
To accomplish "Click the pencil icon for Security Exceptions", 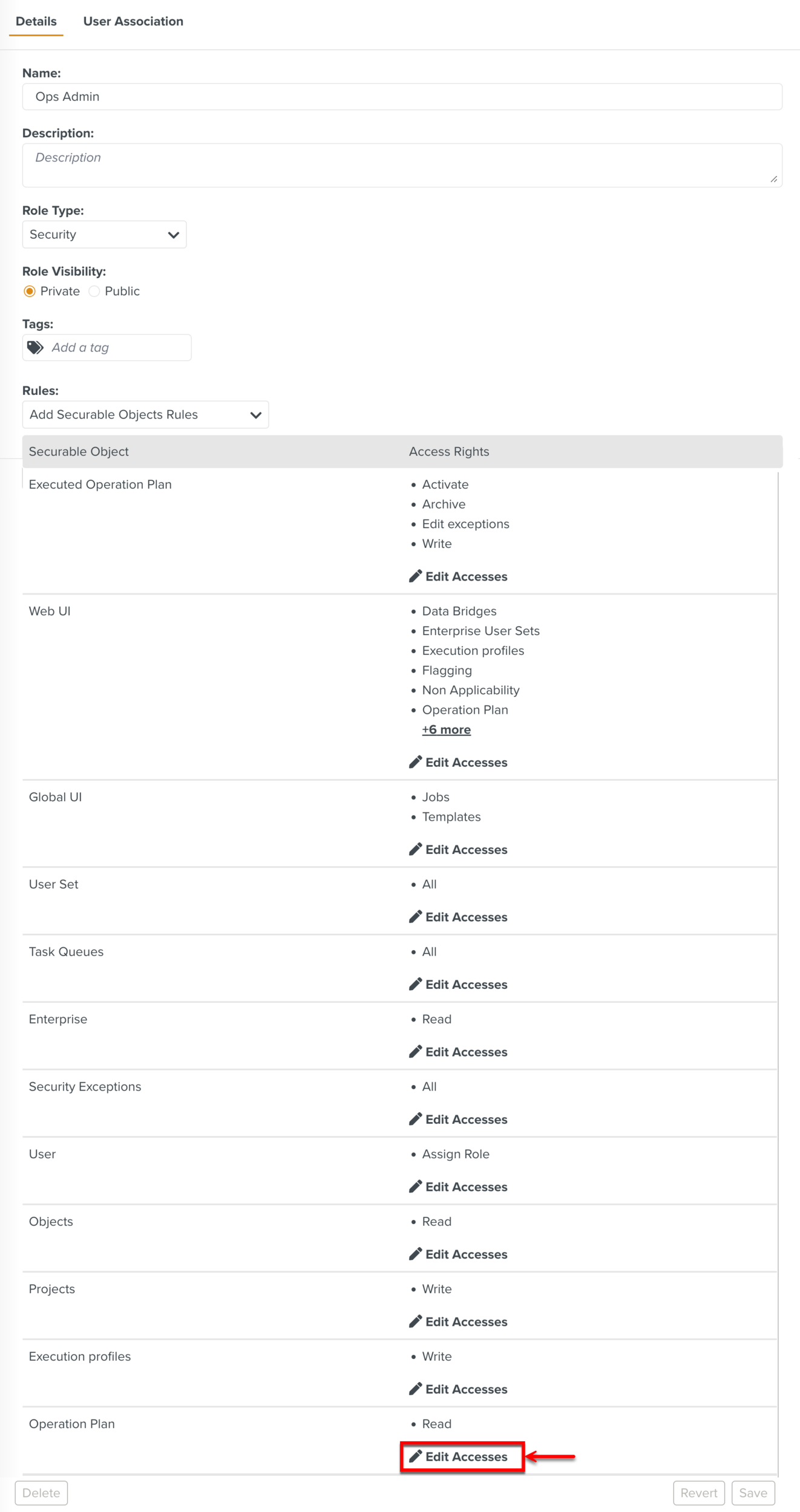I will (415, 1119).
